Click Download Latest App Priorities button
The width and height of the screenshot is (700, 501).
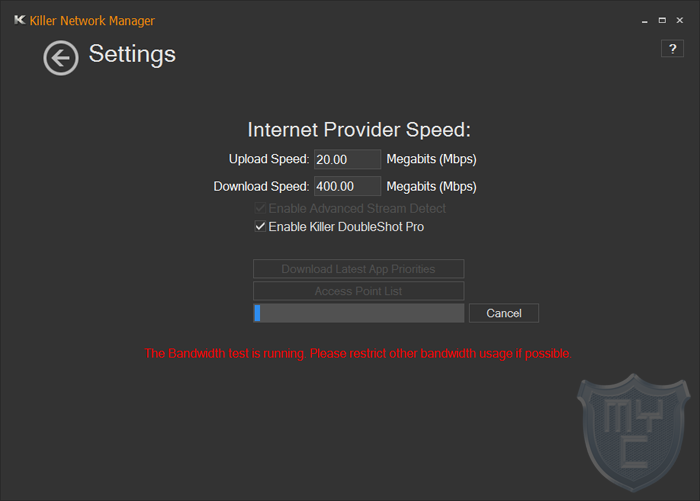coord(358,269)
